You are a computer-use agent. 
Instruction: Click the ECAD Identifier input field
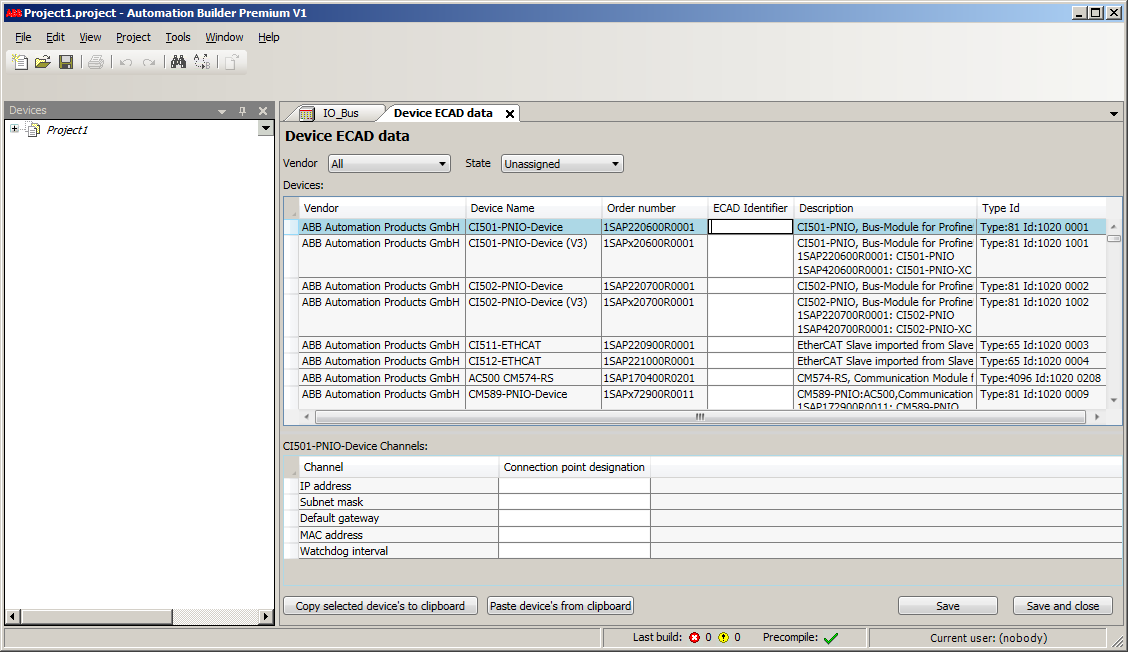click(750, 226)
